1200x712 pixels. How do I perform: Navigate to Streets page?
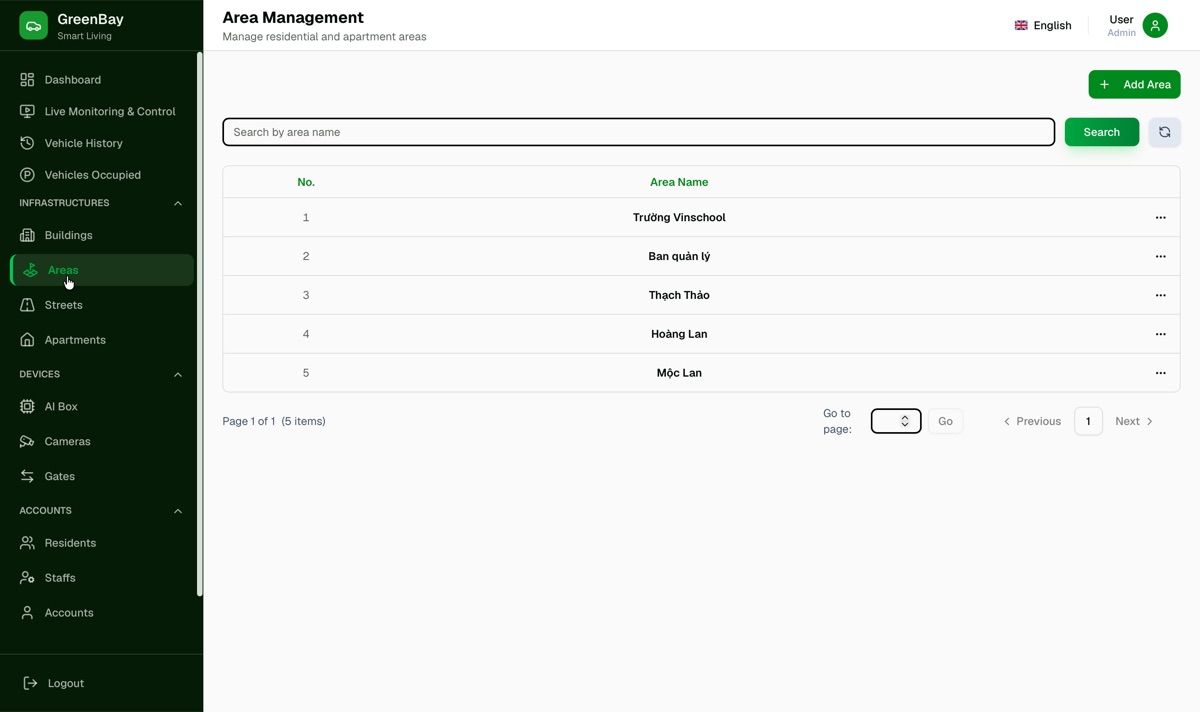101,305
